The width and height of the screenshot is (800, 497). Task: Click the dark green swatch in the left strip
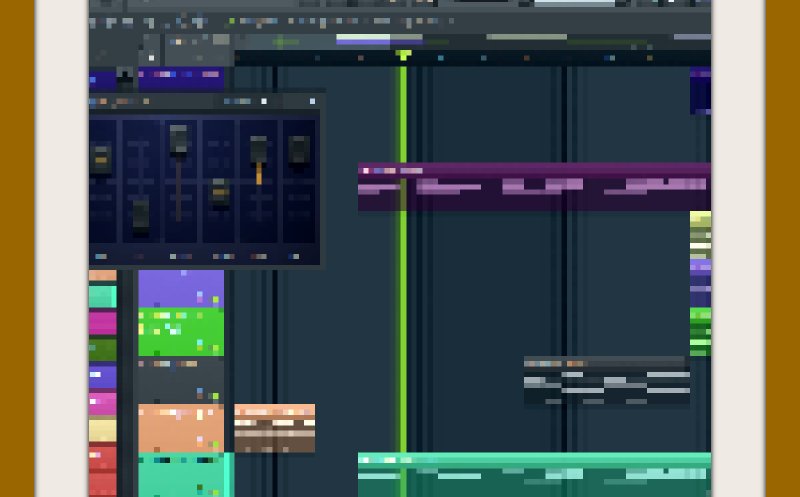coord(103,350)
